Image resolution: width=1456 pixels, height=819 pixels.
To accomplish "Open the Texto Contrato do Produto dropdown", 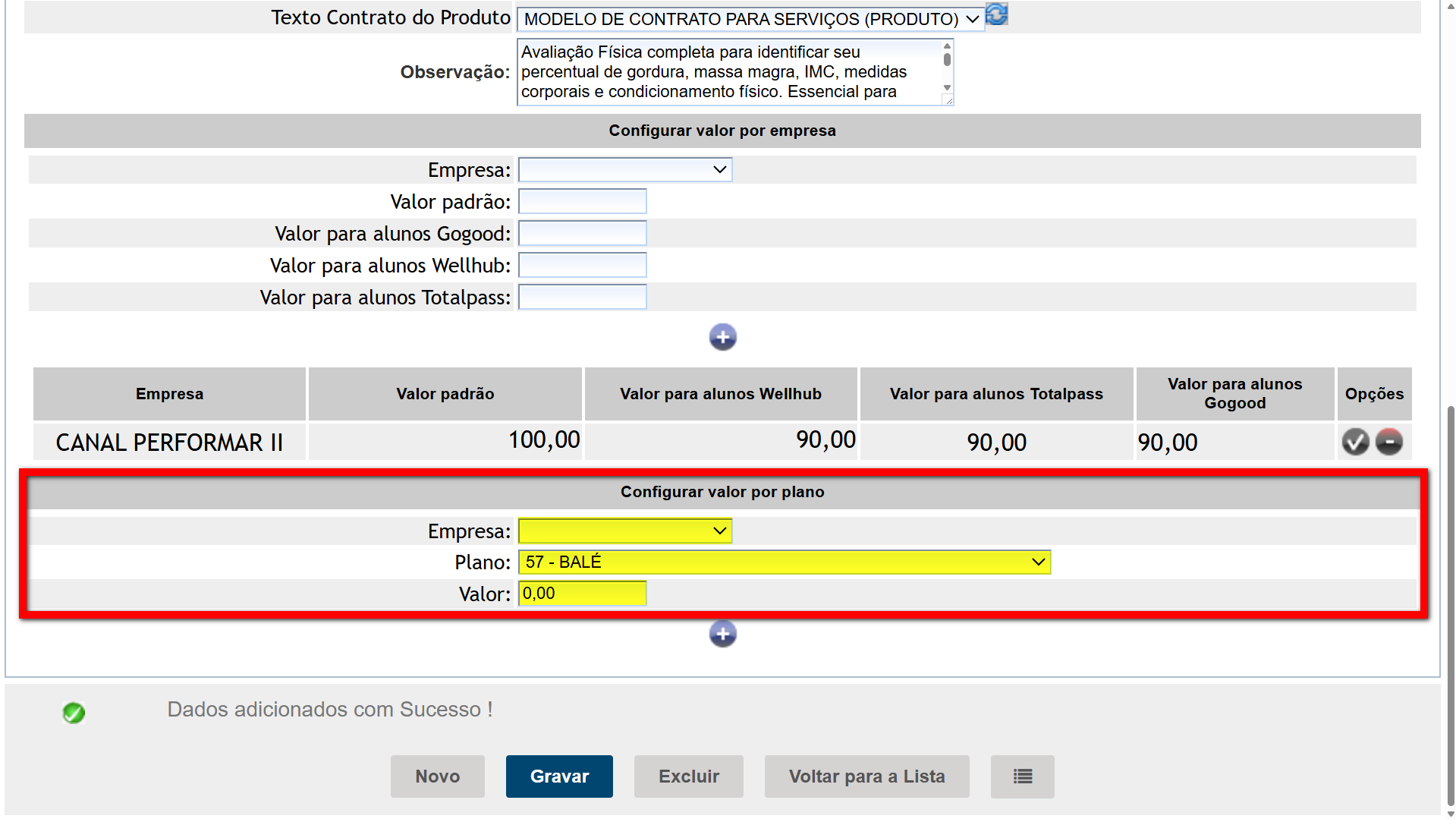I will coord(750,19).
